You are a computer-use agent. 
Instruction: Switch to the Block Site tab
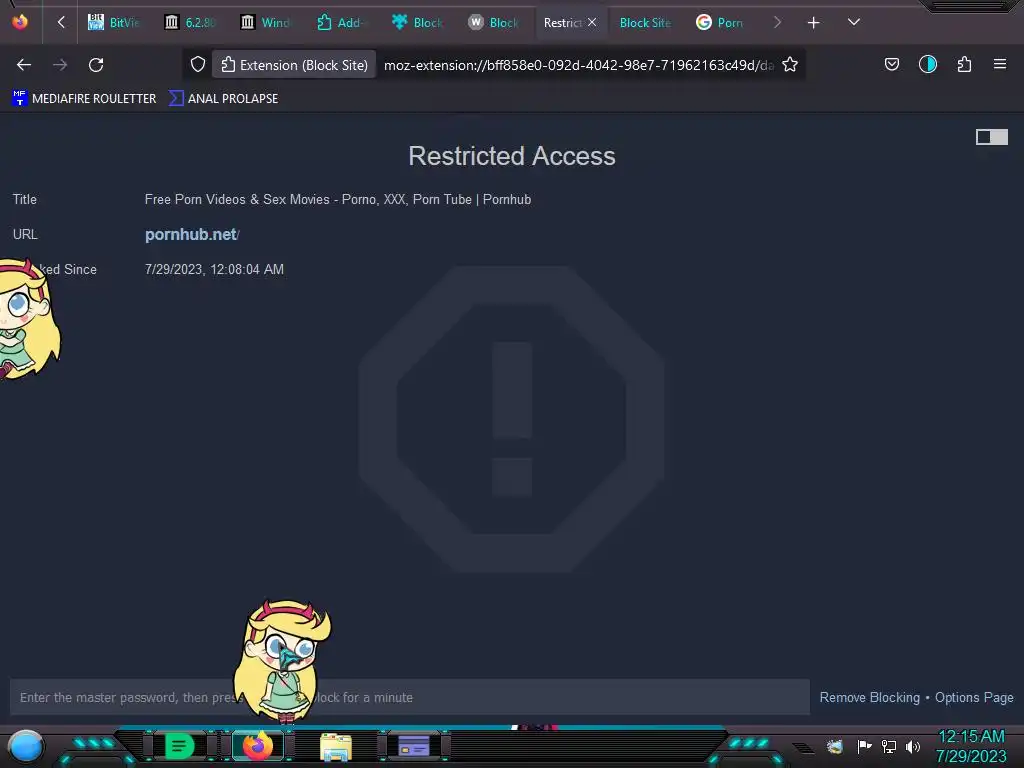[645, 23]
